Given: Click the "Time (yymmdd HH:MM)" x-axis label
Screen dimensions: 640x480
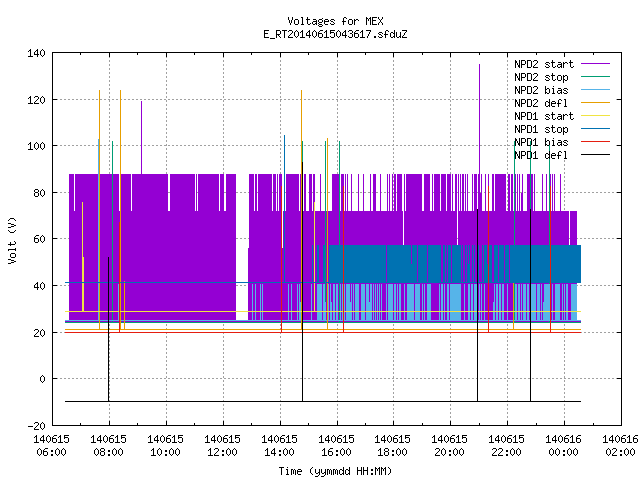Looking at the screenshot, I should coord(335,471).
